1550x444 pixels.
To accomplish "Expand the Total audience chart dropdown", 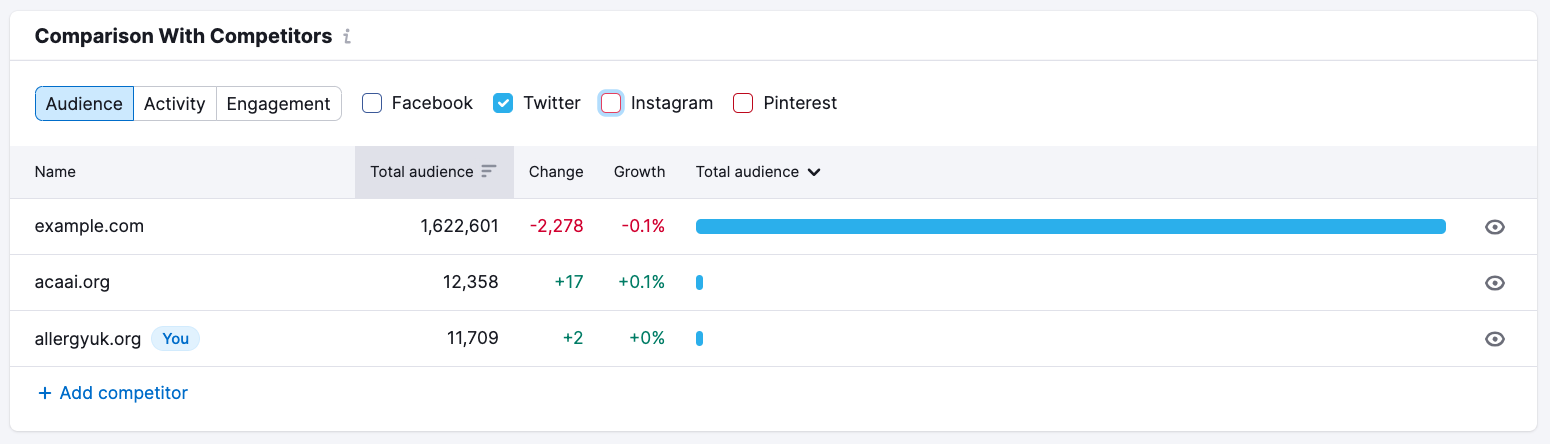I will [x=757, y=172].
